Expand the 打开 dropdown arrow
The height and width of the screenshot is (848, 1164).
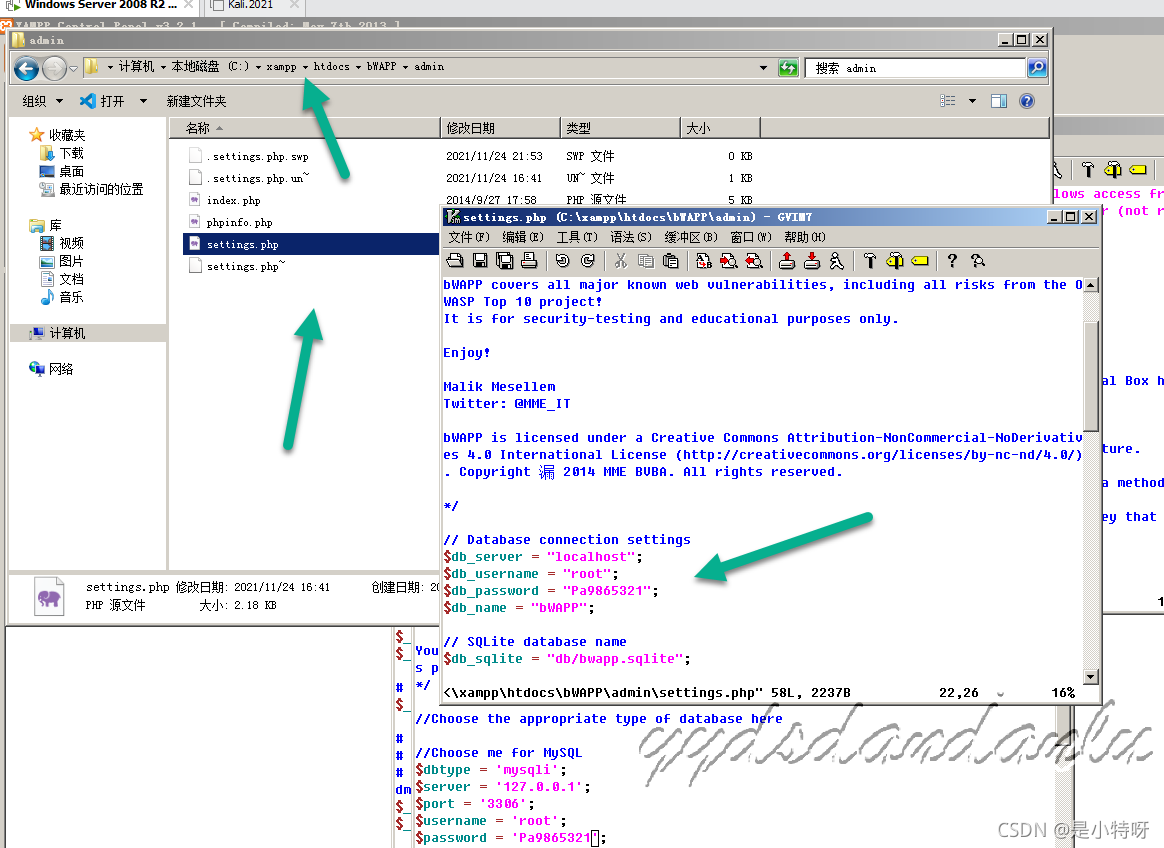(x=143, y=101)
